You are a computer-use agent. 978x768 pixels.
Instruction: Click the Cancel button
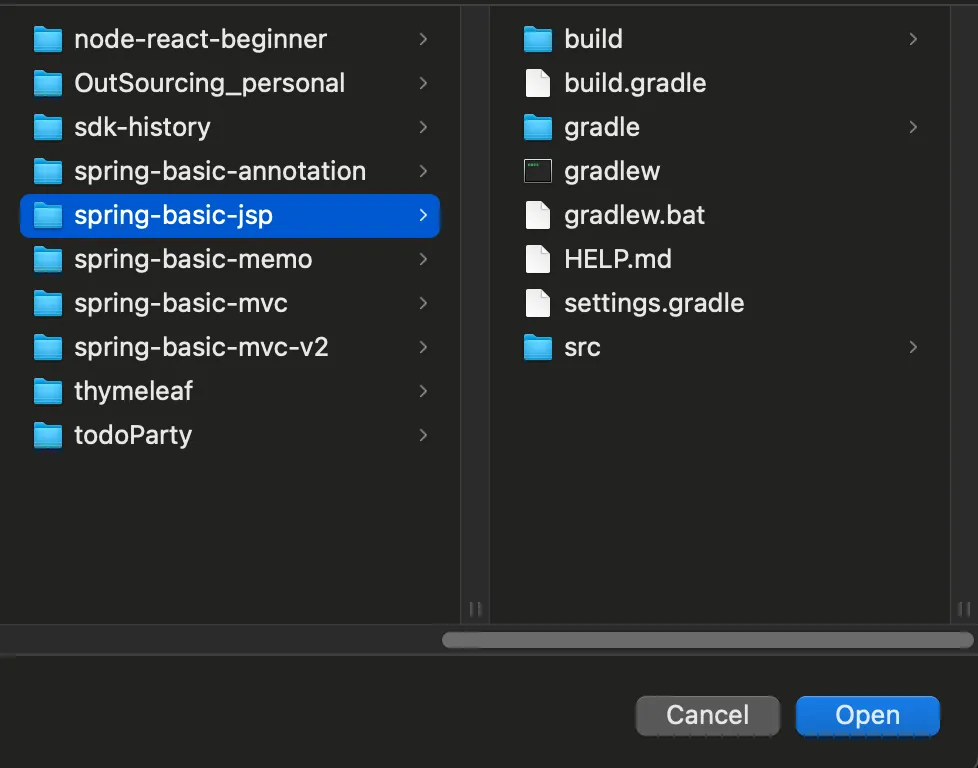point(707,715)
